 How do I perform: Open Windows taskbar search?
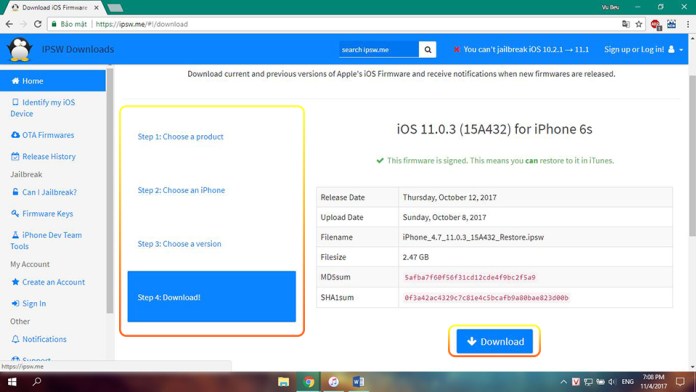37,381
